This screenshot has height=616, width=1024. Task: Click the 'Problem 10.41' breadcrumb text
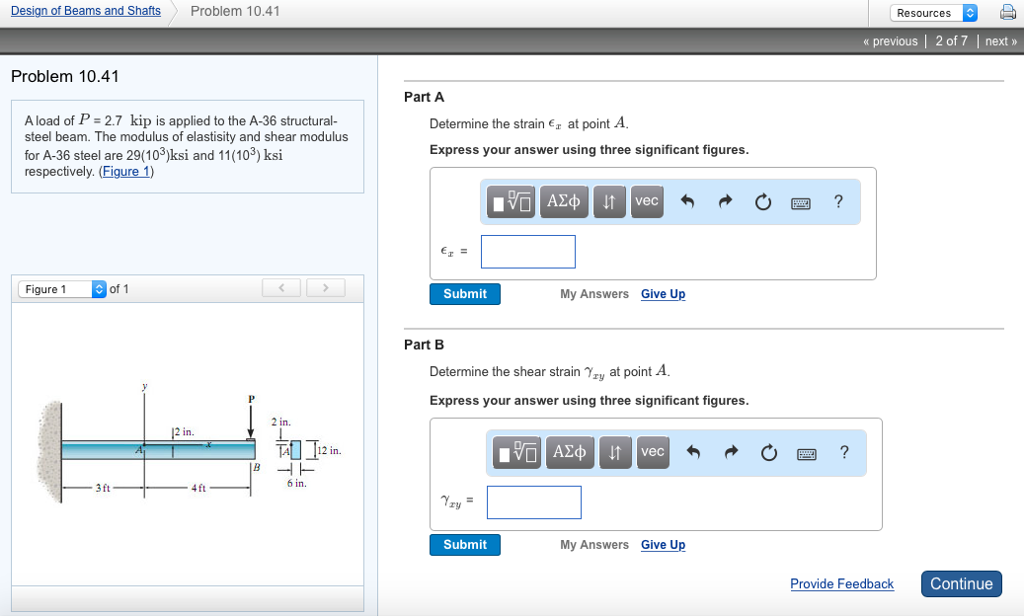[x=235, y=11]
